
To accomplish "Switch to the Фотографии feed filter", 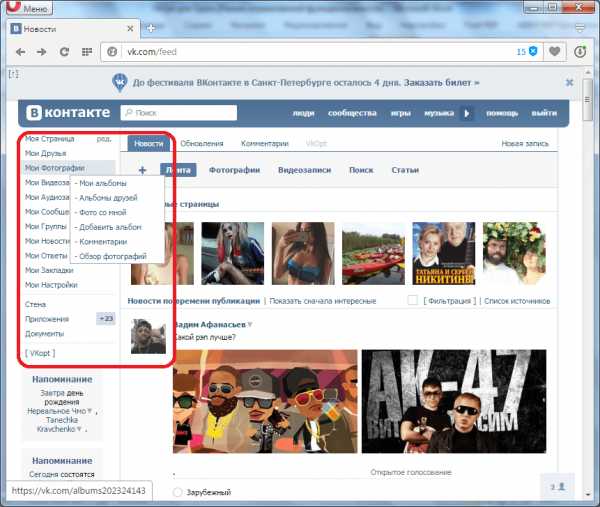I will [x=234, y=170].
